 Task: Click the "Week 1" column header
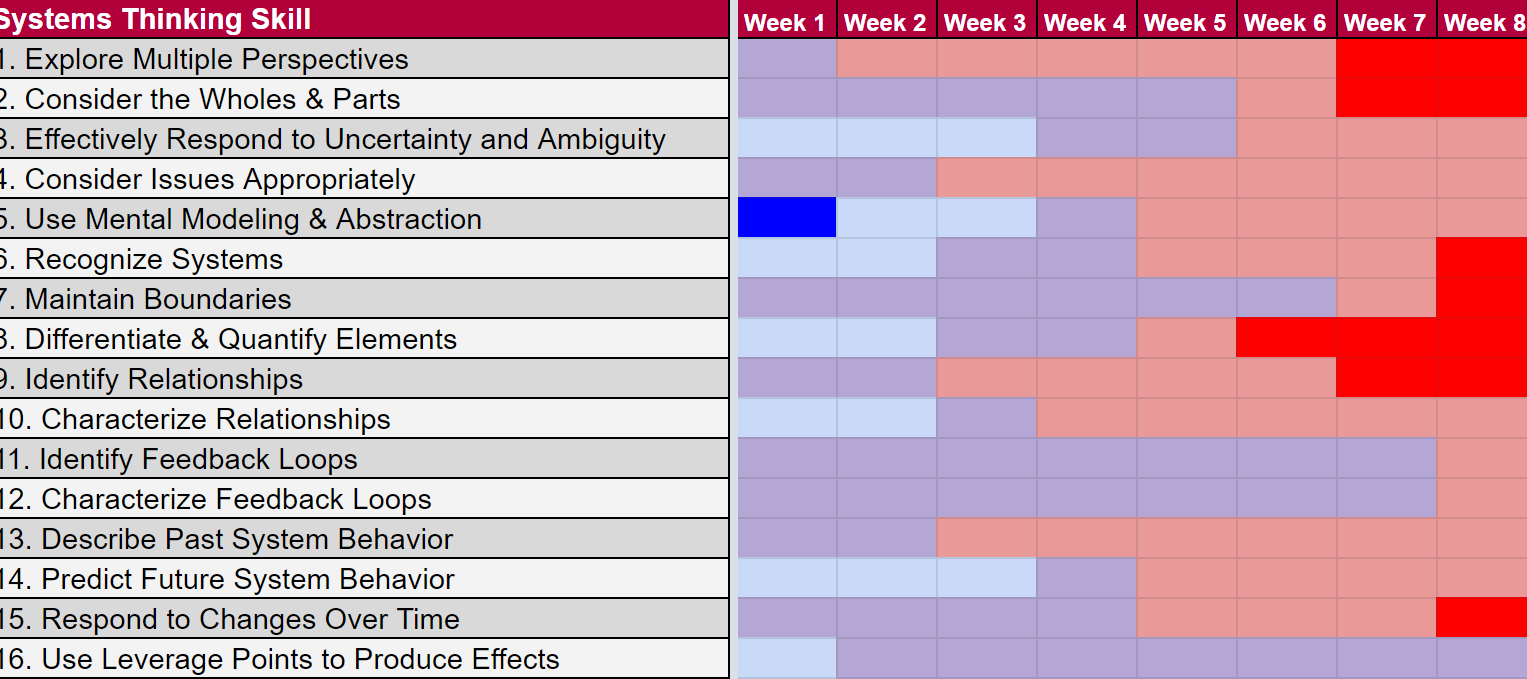point(786,22)
